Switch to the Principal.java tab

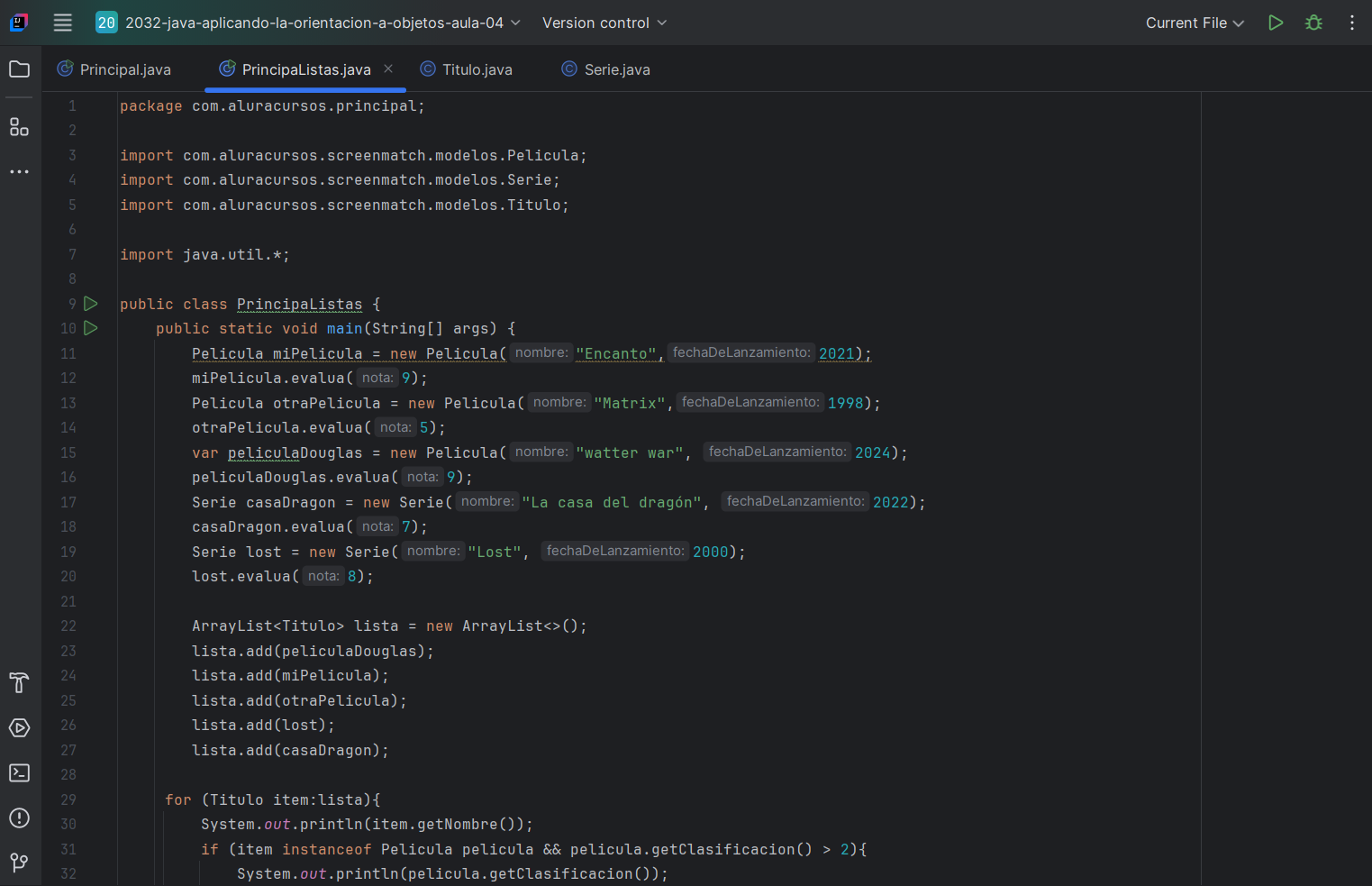114,69
